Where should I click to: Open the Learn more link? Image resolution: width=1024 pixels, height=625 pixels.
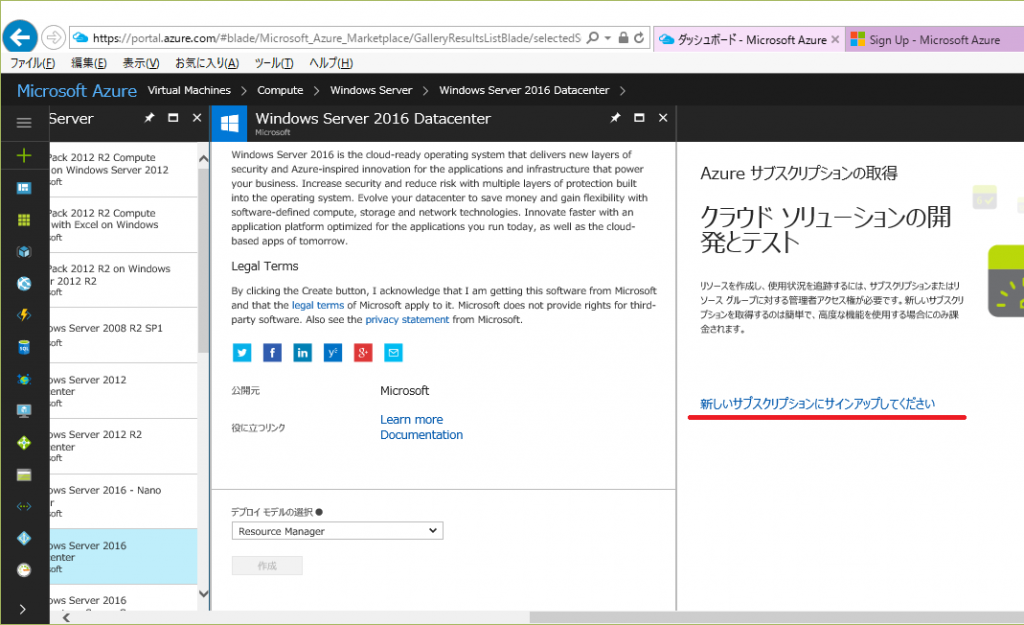tap(411, 419)
